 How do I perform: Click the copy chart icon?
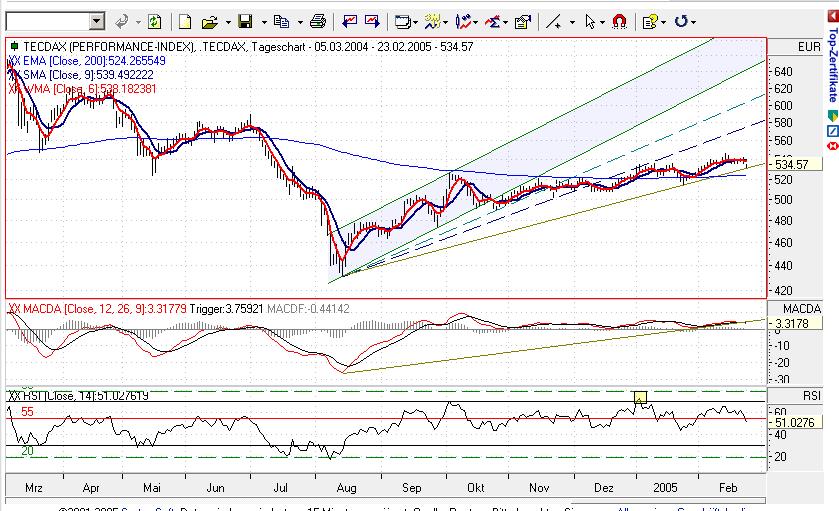pos(281,22)
